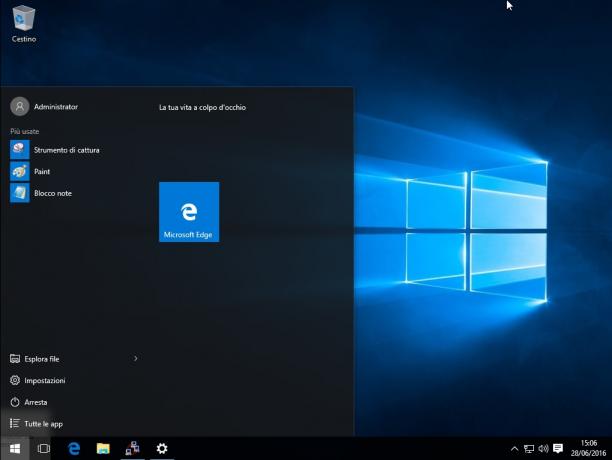Screen dimensions: 612x460
Task: Click the volume speaker tray icon
Action: (x=543, y=449)
